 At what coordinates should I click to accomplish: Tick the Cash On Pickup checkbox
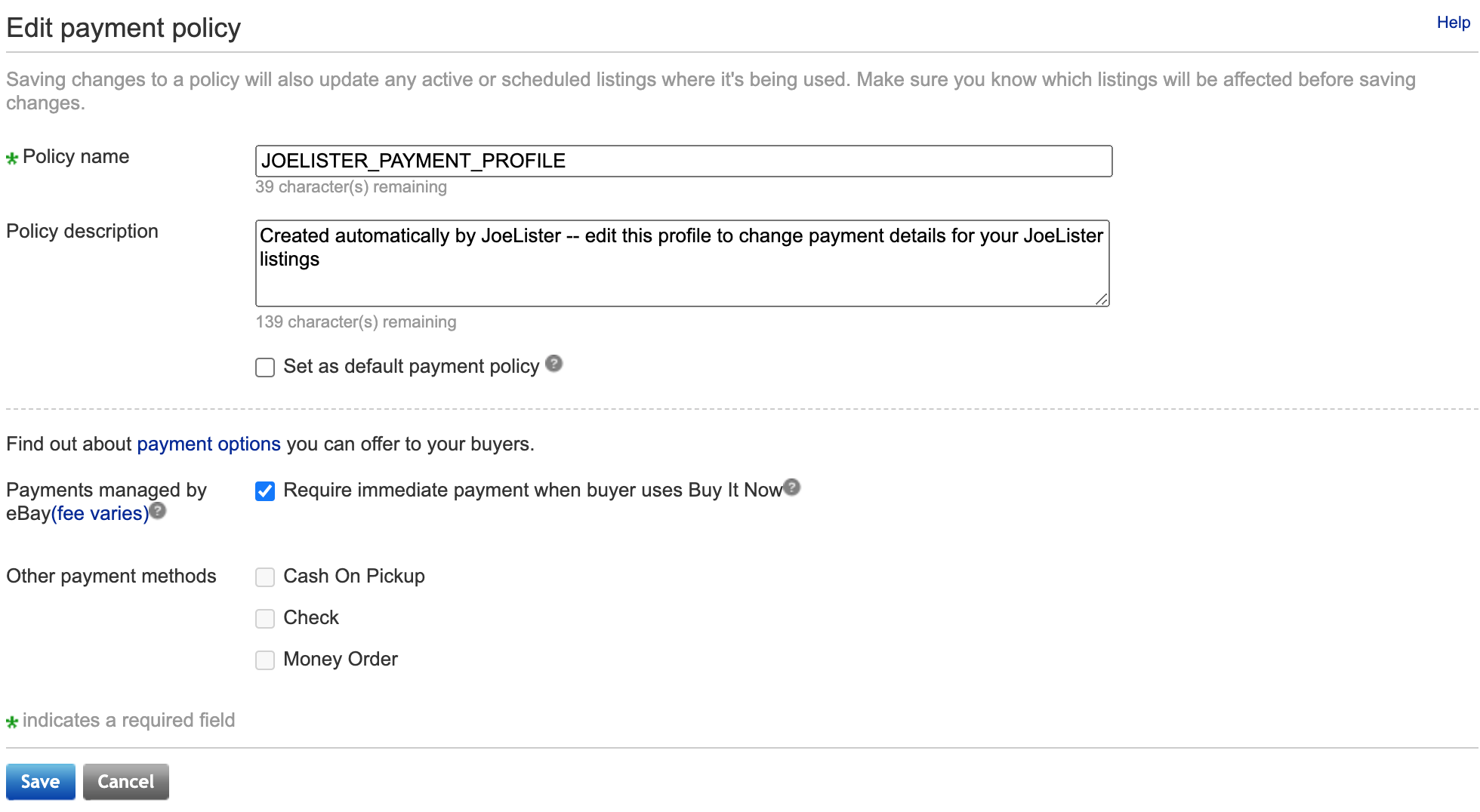tap(265, 577)
